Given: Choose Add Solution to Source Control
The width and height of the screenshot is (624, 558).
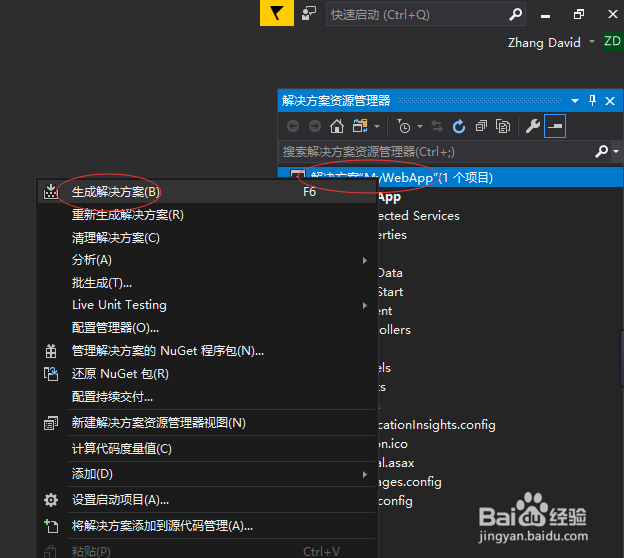Looking at the screenshot, I should coord(207,526).
